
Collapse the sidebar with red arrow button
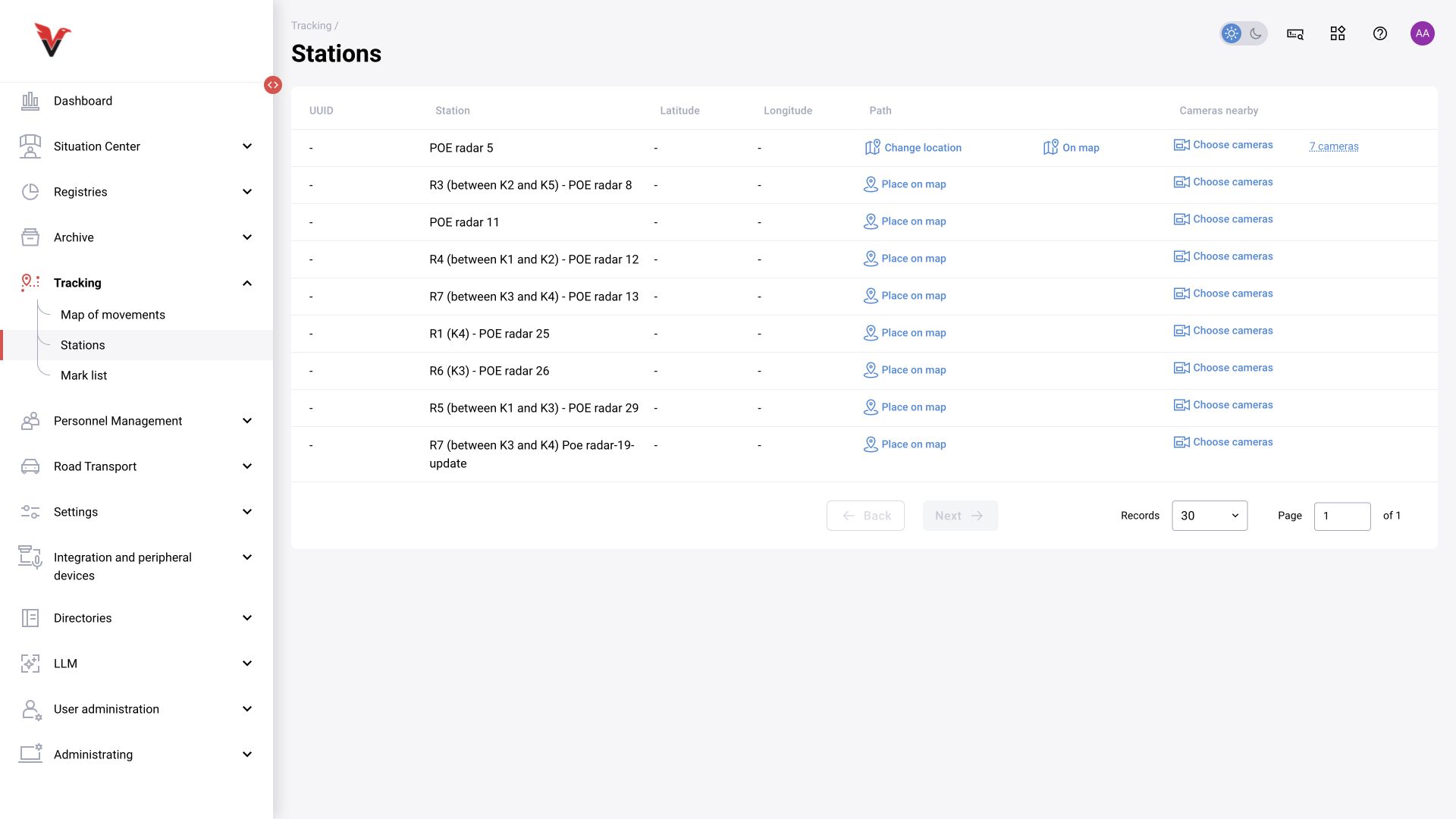tap(273, 85)
